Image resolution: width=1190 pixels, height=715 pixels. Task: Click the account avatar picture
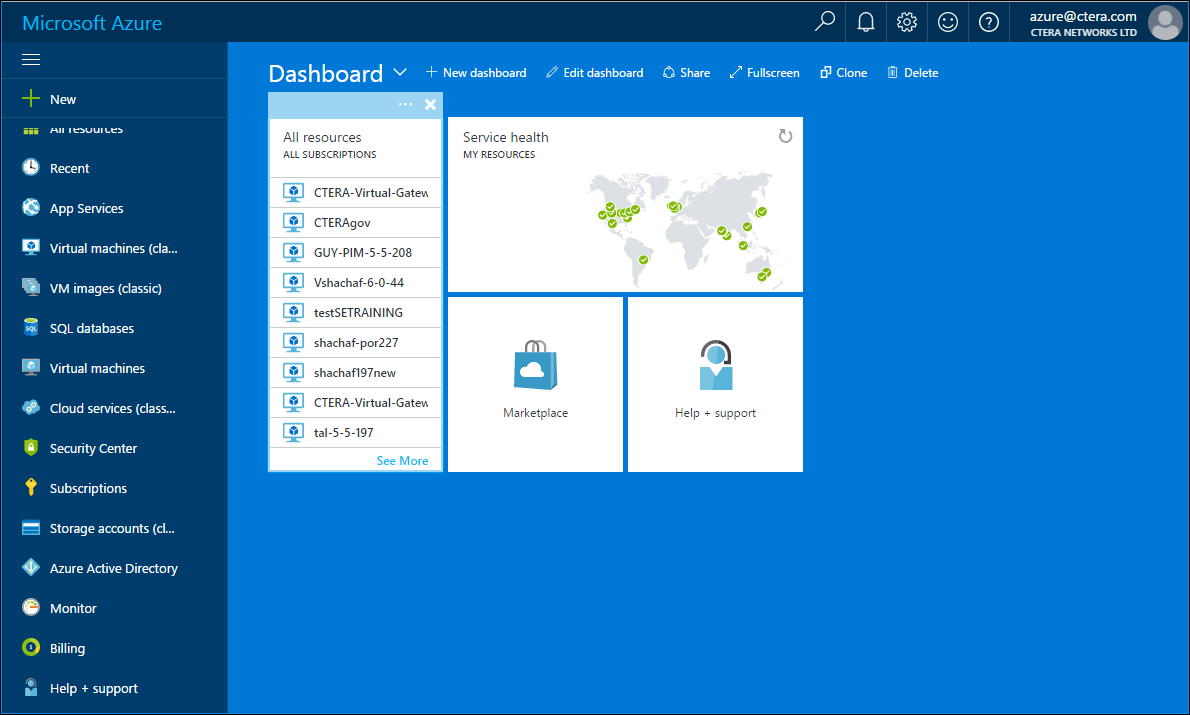click(x=1165, y=22)
